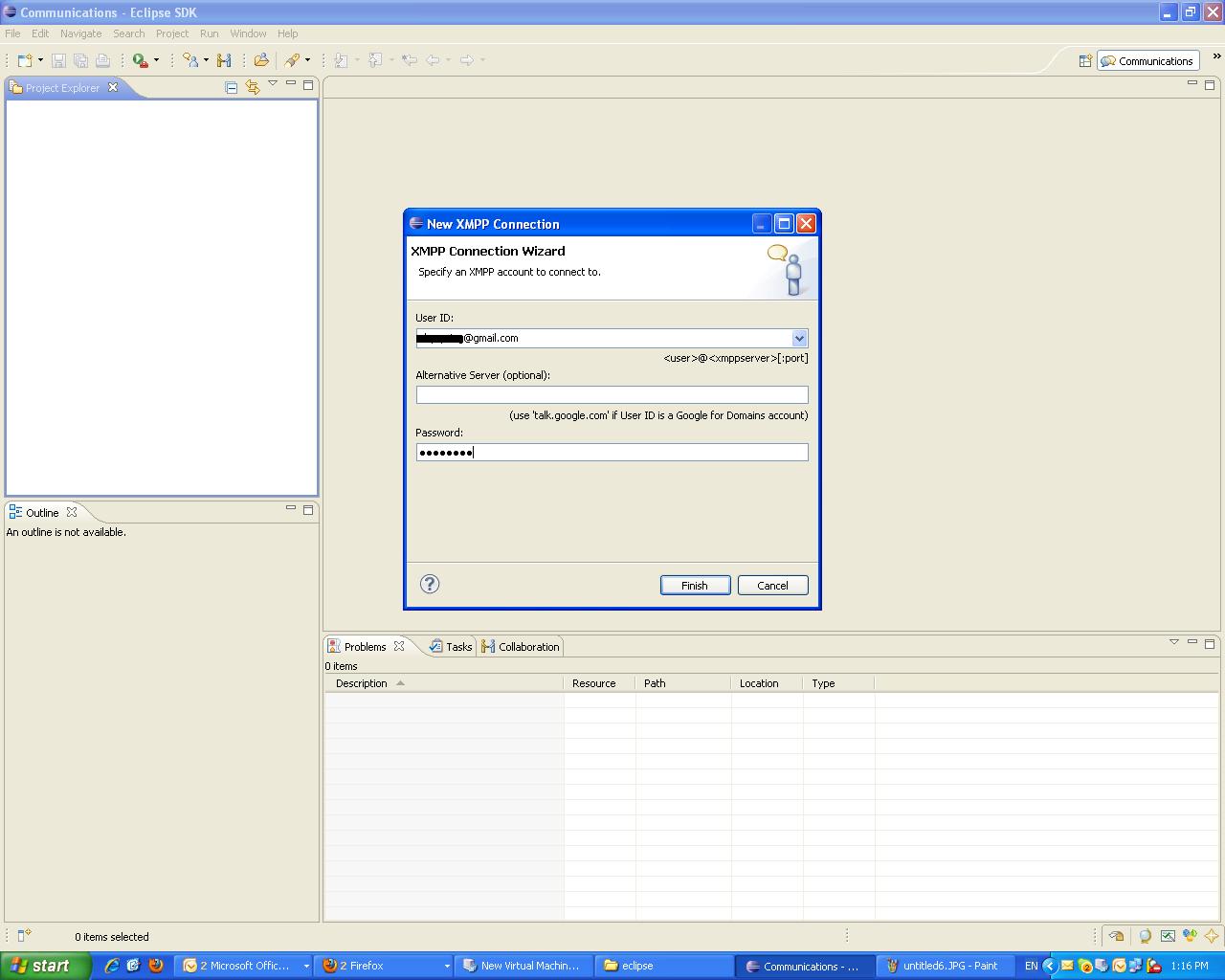The height and width of the screenshot is (980, 1225).
Task: Click the Alternative Server input field
Action: (612, 394)
